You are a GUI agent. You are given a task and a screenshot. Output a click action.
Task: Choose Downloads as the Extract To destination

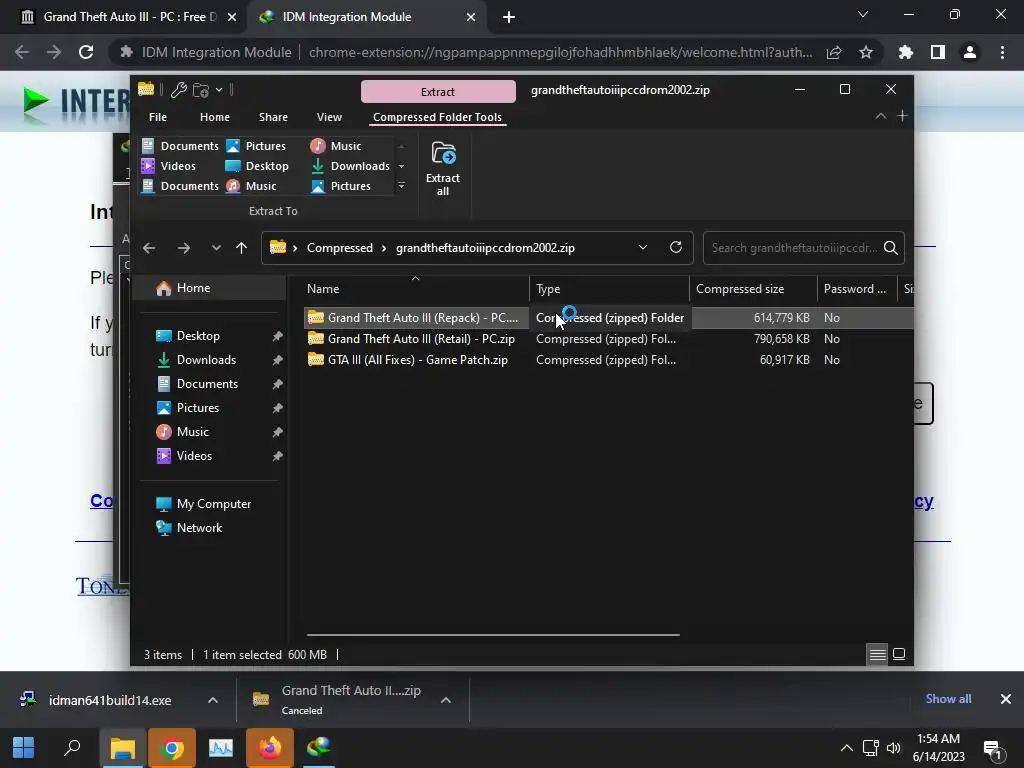[x=350, y=166]
